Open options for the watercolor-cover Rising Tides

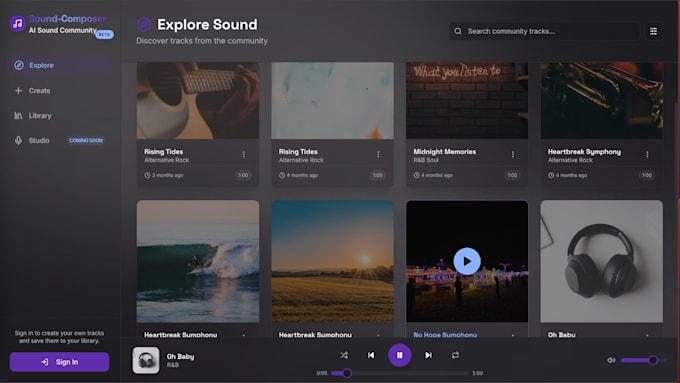click(x=378, y=154)
